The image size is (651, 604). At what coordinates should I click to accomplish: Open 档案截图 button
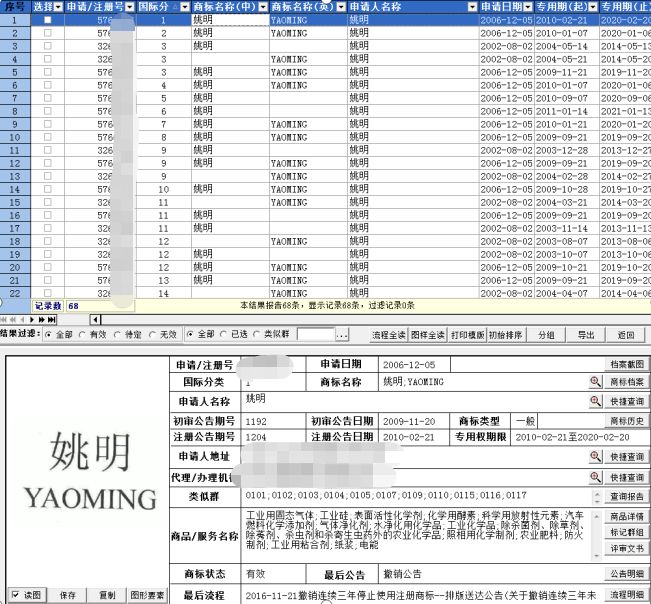tap(627, 364)
